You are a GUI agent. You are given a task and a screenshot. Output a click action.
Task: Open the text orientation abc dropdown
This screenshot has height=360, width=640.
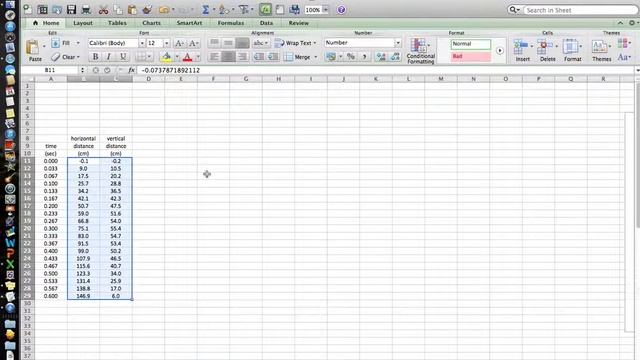click(x=261, y=43)
